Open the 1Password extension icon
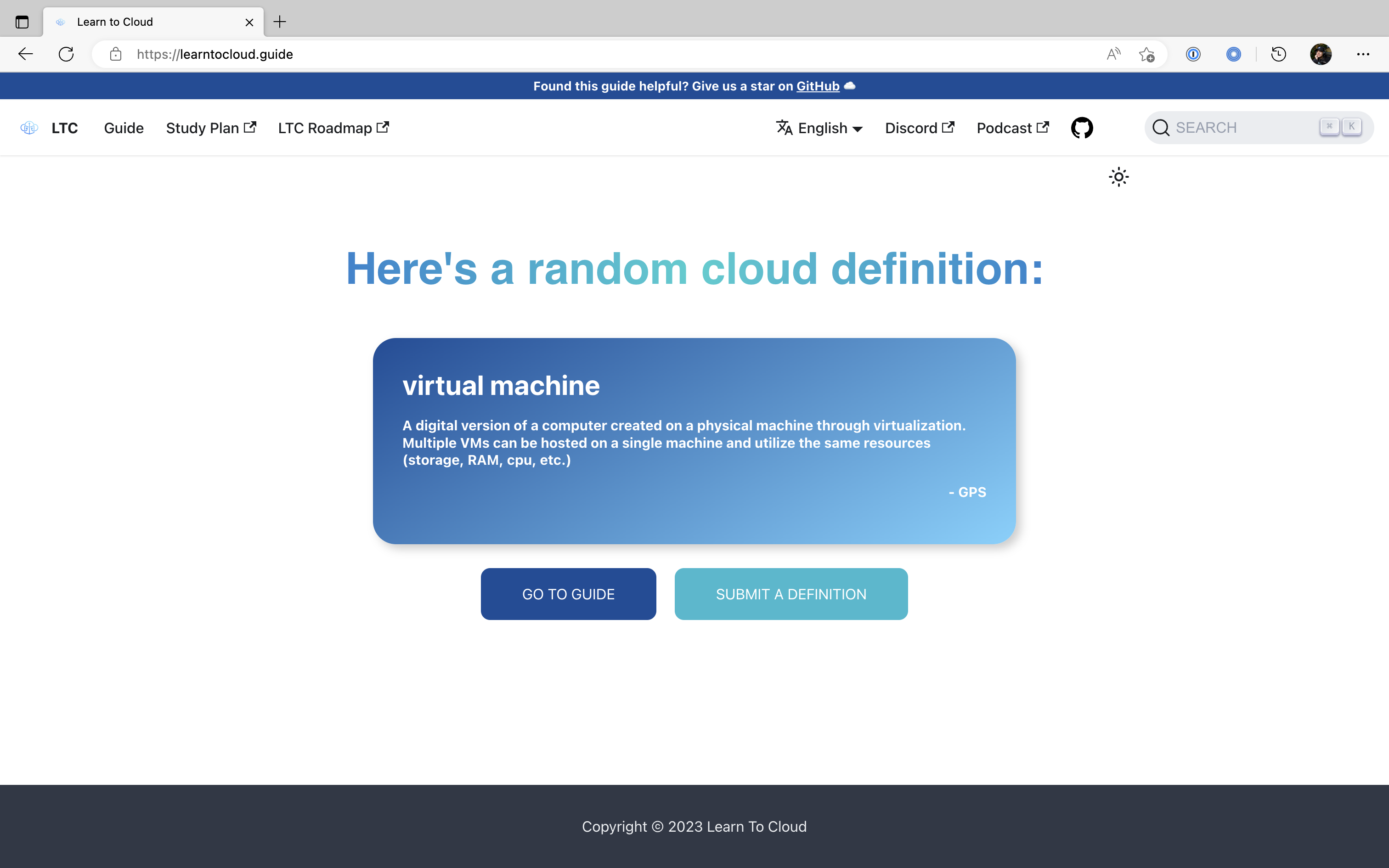 1193,54
